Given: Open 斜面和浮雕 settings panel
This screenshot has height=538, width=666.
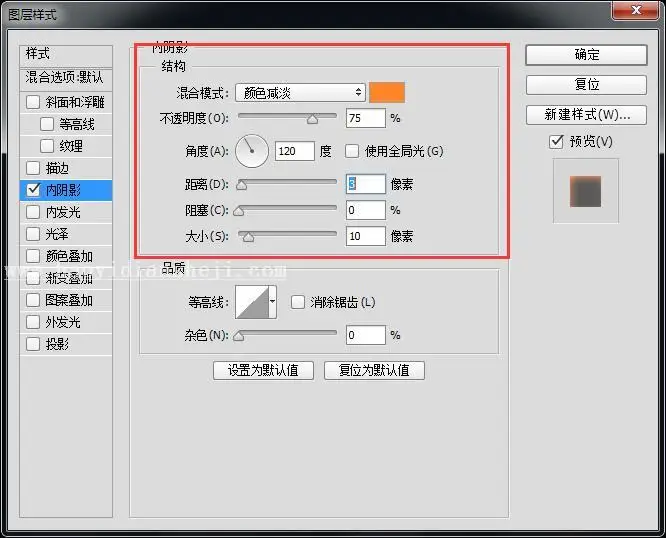Looking at the screenshot, I should pyautogui.click(x=75, y=102).
